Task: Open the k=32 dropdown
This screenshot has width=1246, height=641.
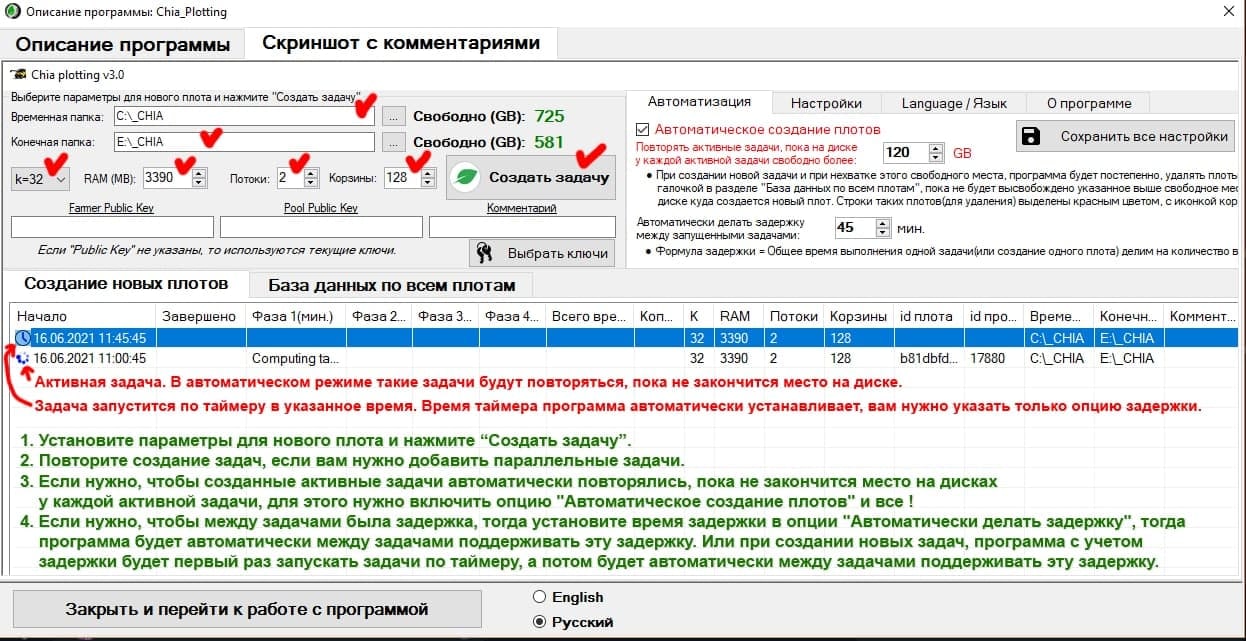Action: pyautogui.click(x=41, y=178)
